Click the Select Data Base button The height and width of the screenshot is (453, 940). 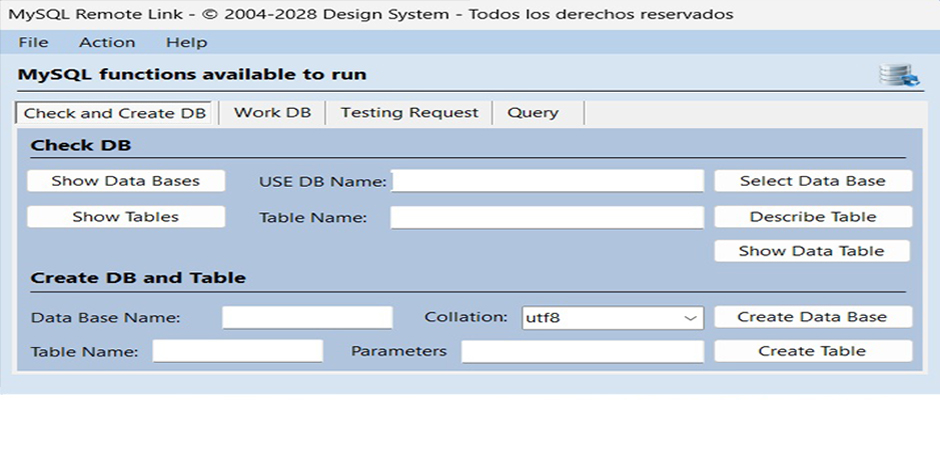[x=813, y=181]
